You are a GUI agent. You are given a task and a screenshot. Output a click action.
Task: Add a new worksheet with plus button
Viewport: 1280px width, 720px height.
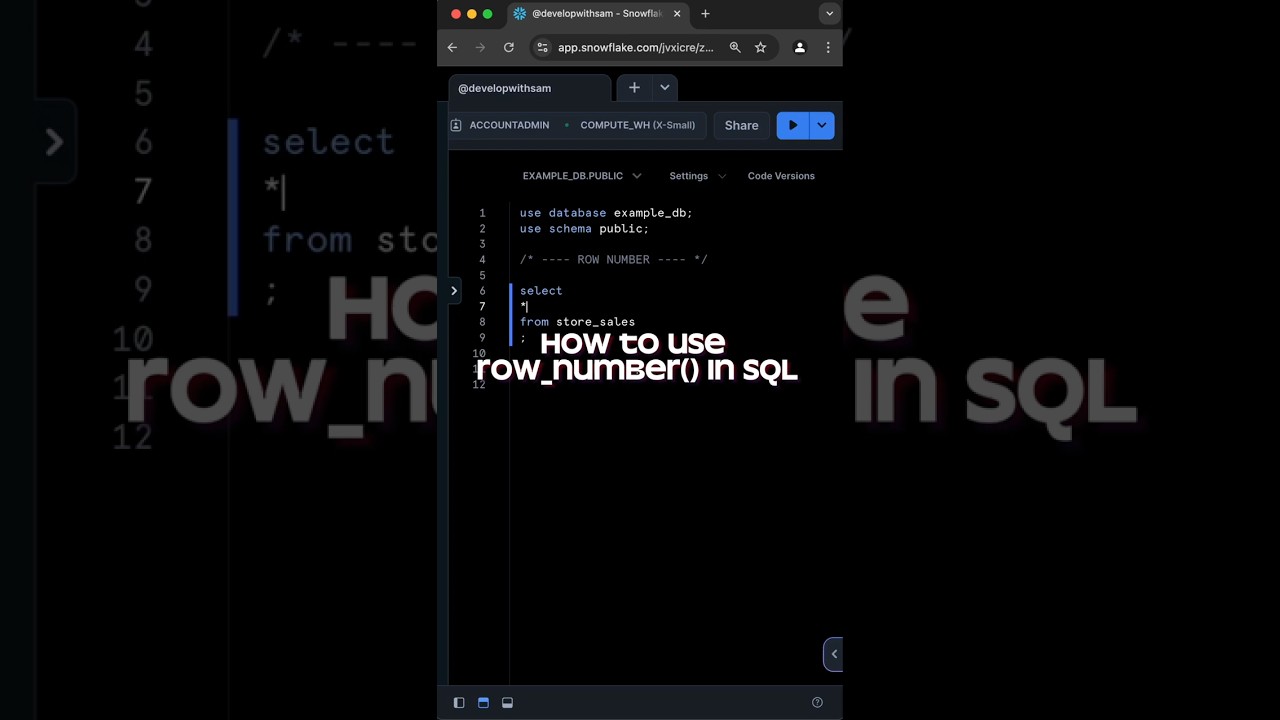click(x=634, y=88)
